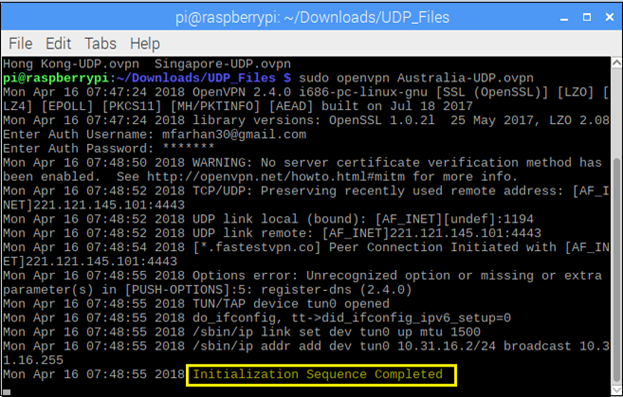Click the text 'Initialization Sequence Completed'
The image size is (623, 397).
pos(317,374)
